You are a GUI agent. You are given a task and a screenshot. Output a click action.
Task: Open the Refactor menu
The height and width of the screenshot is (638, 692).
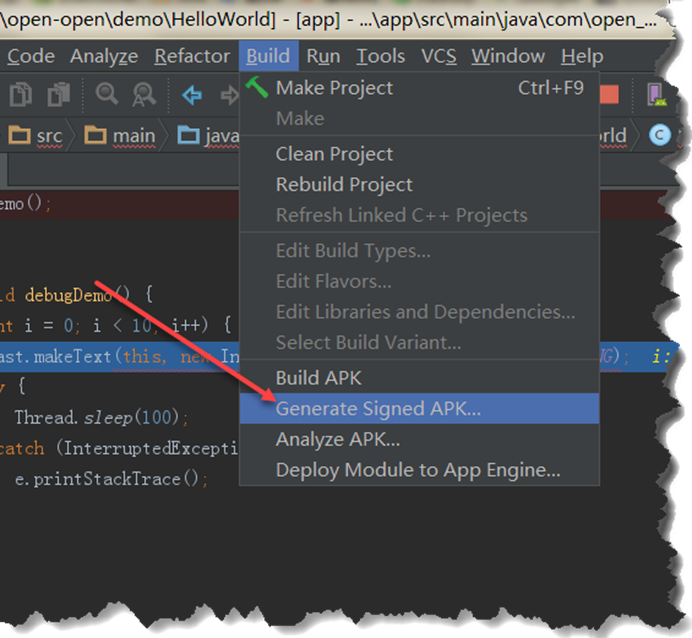coord(192,56)
